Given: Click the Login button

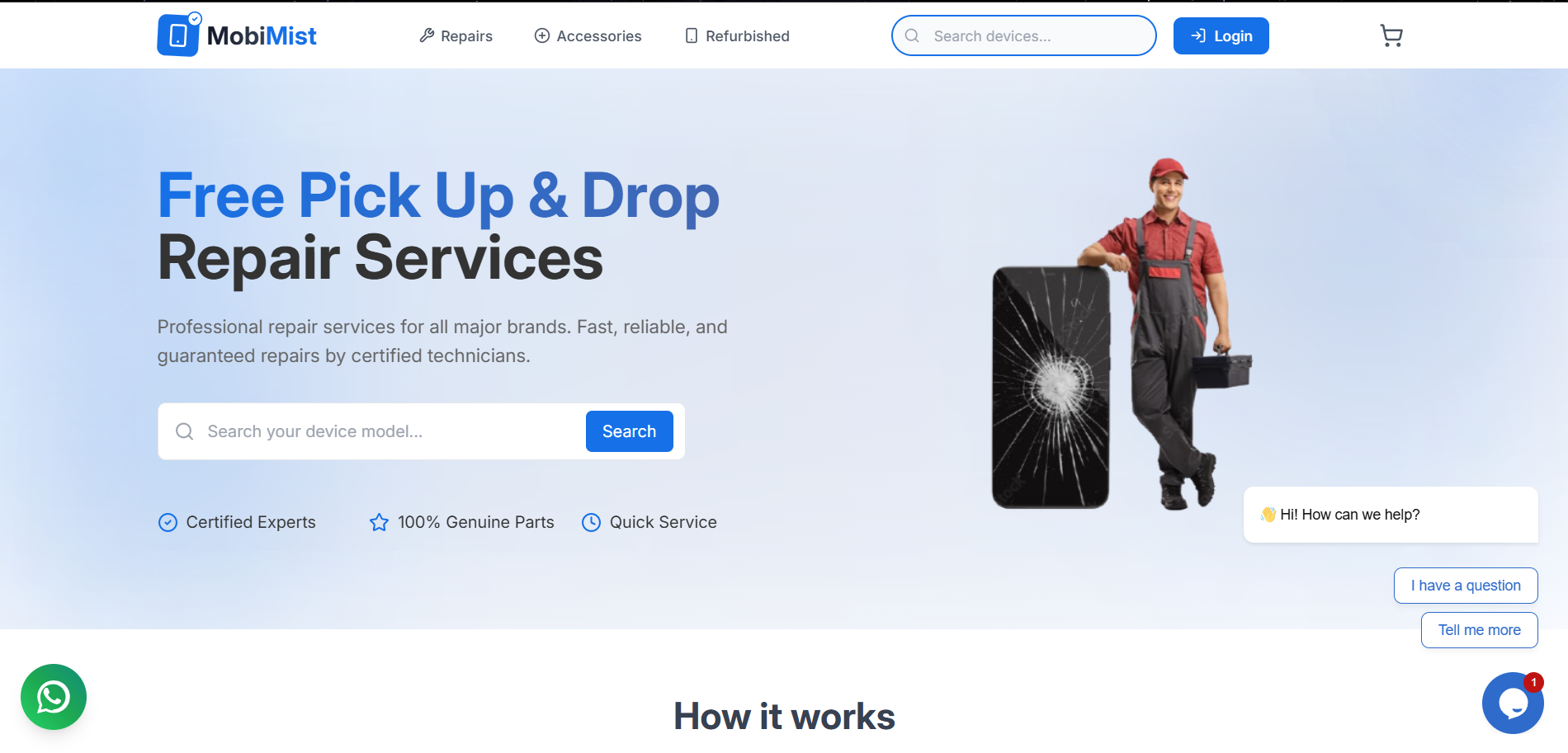Looking at the screenshot, I should point(1221,35).
